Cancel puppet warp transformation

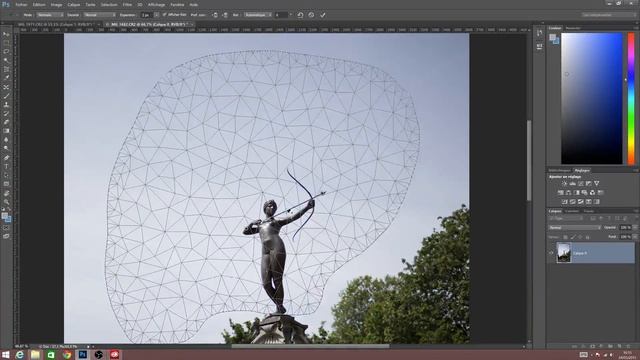tap(311, 15)
